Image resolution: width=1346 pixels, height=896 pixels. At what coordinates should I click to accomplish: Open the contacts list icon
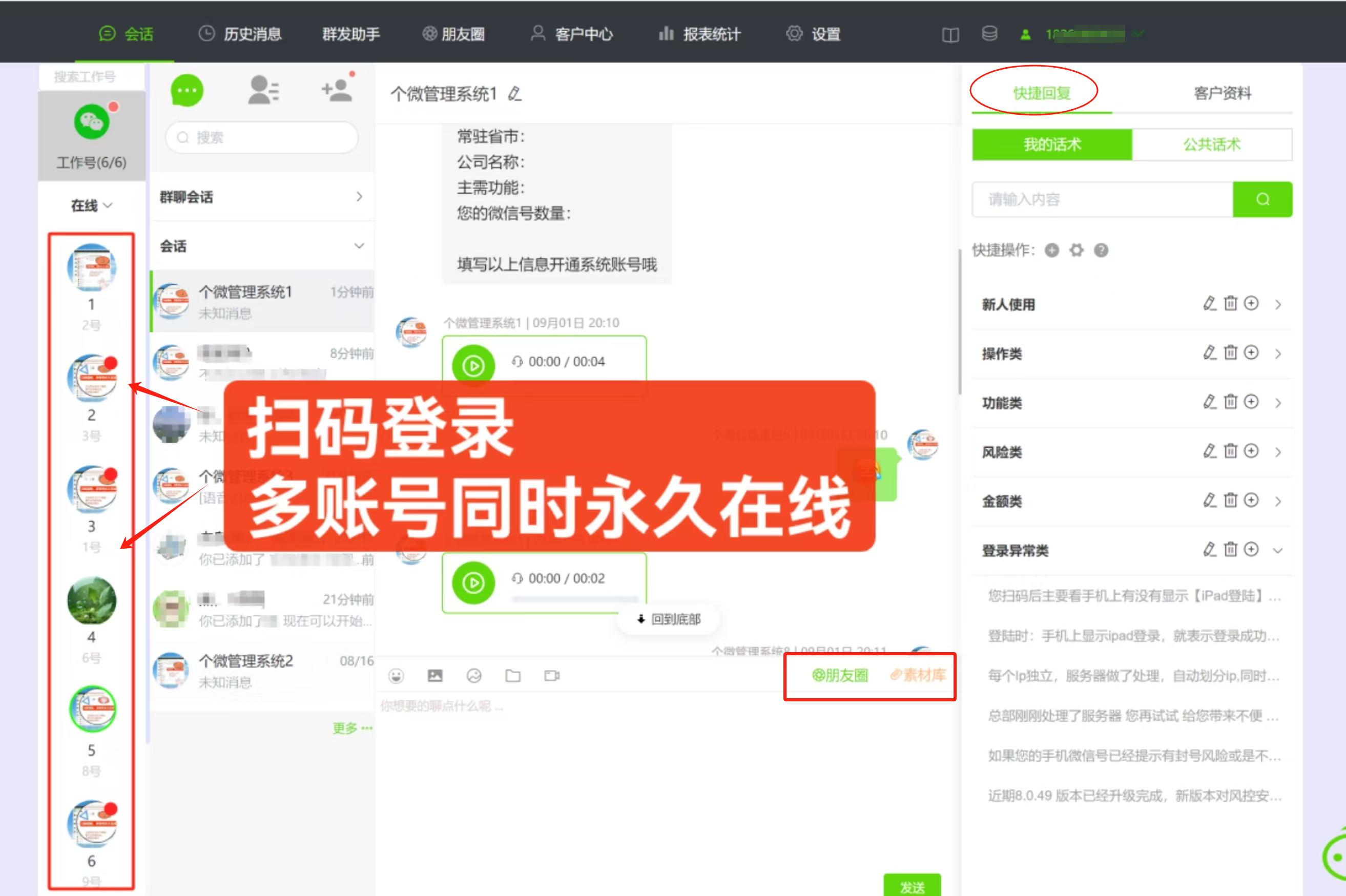click(x=263, y=90)
